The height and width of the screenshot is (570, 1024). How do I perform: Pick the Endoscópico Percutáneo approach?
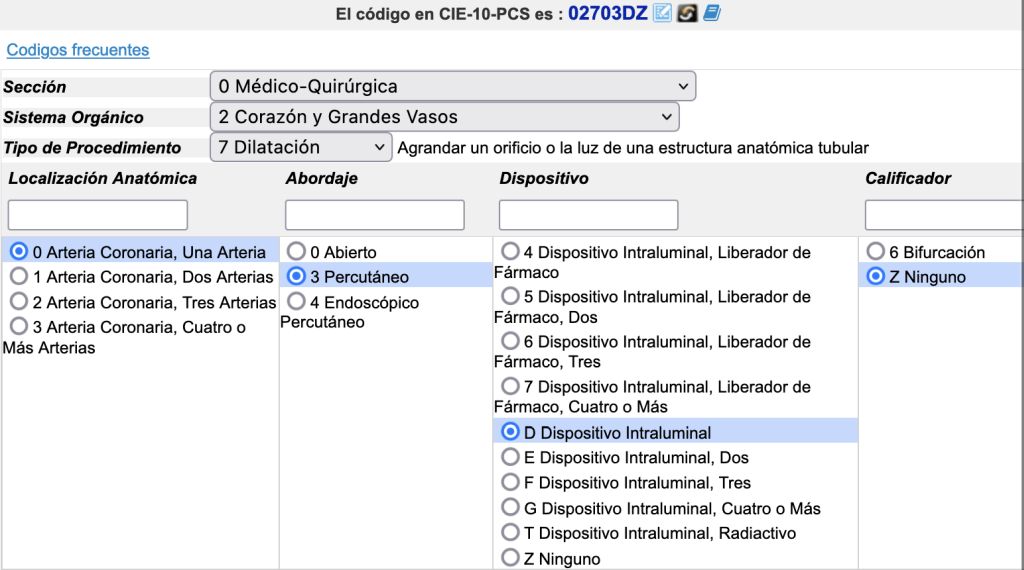pyautogui.click(x=296, y=302)
